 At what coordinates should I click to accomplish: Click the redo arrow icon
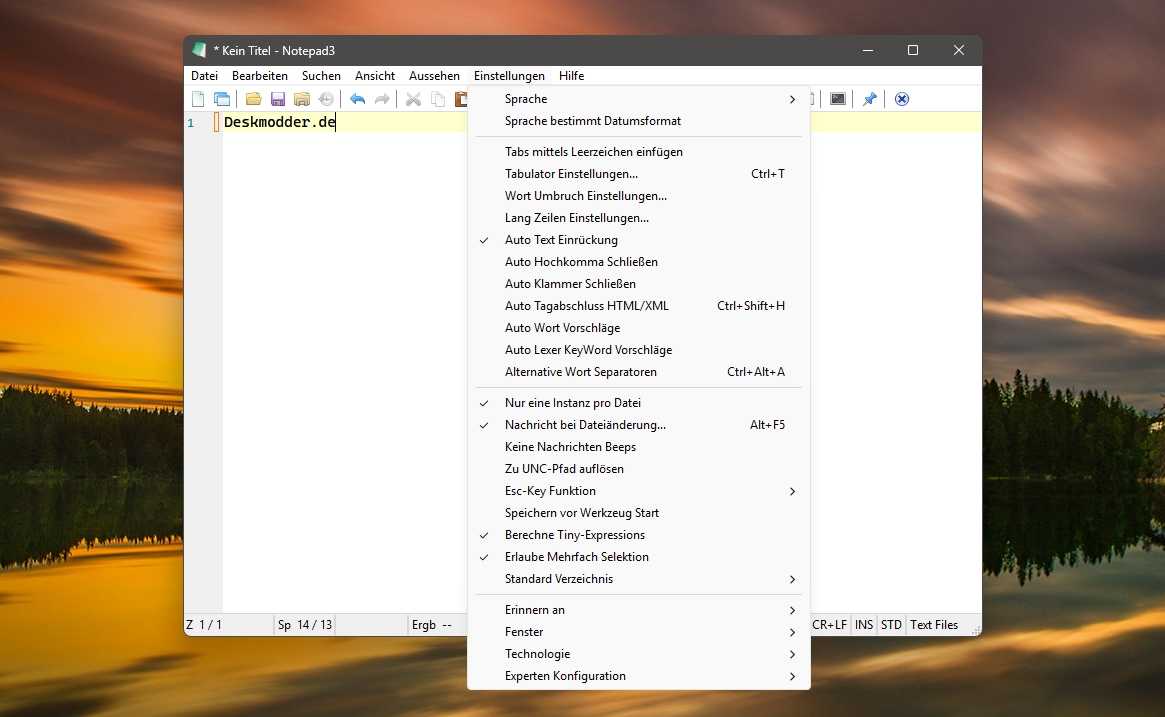(x=382, y=99)
